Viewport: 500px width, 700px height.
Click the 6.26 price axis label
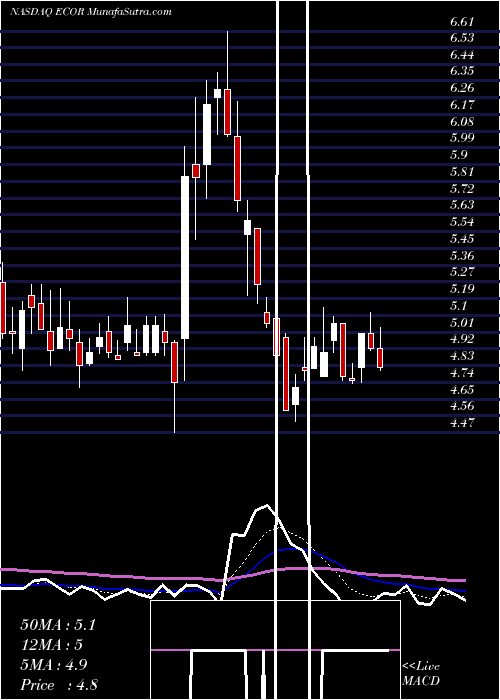point(462,88)
